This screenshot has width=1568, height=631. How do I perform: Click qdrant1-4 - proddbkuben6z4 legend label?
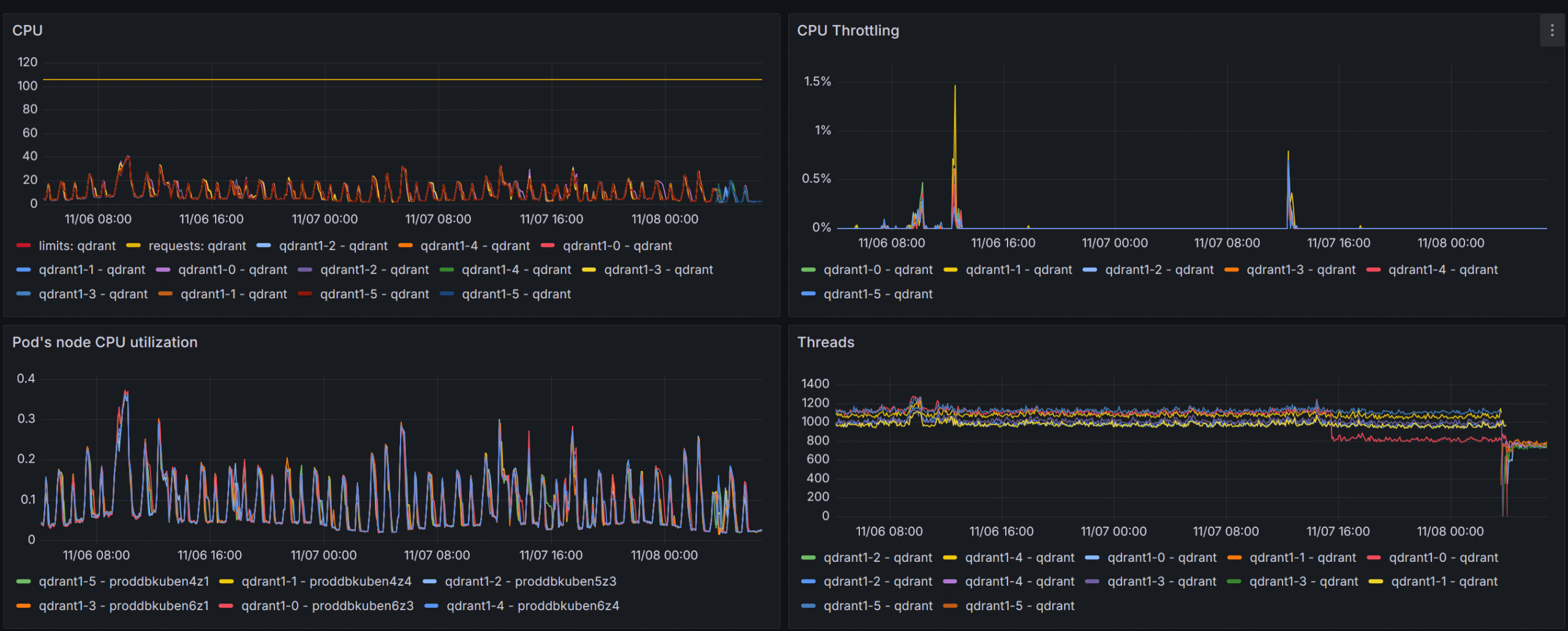pos(532,606)
